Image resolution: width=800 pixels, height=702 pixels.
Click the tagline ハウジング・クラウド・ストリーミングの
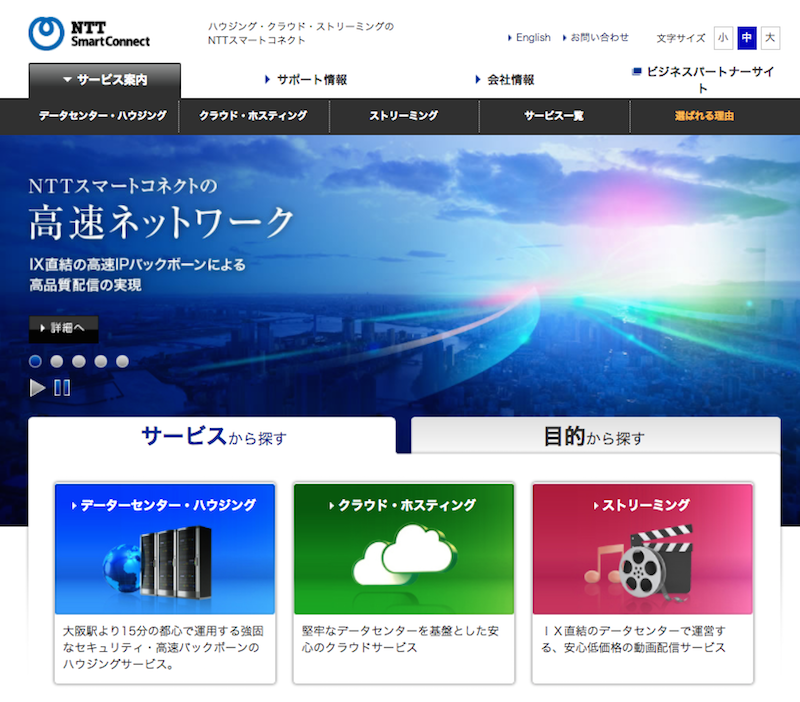pos(301,27)
